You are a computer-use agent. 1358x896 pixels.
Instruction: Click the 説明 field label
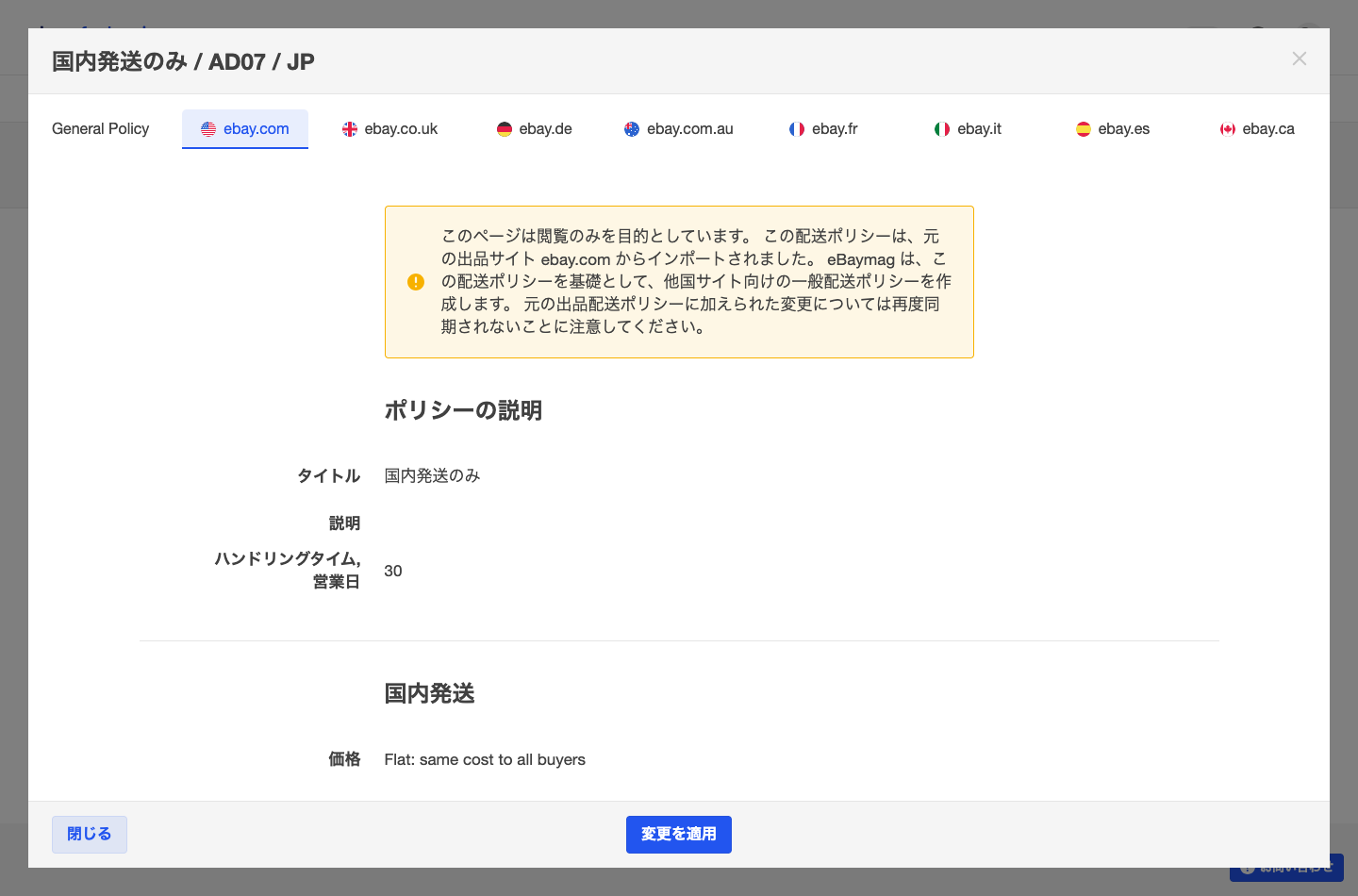(x=345, y=523)
